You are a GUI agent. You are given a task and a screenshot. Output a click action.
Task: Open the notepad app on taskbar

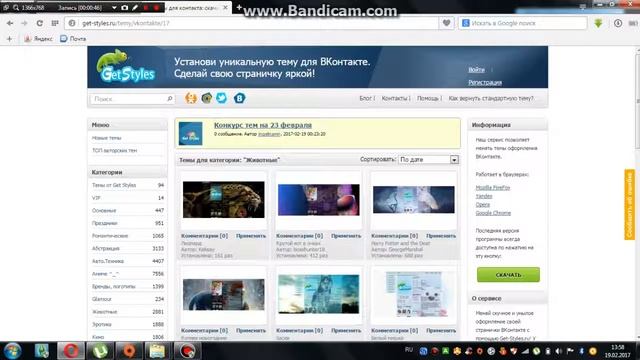(157, 351)
